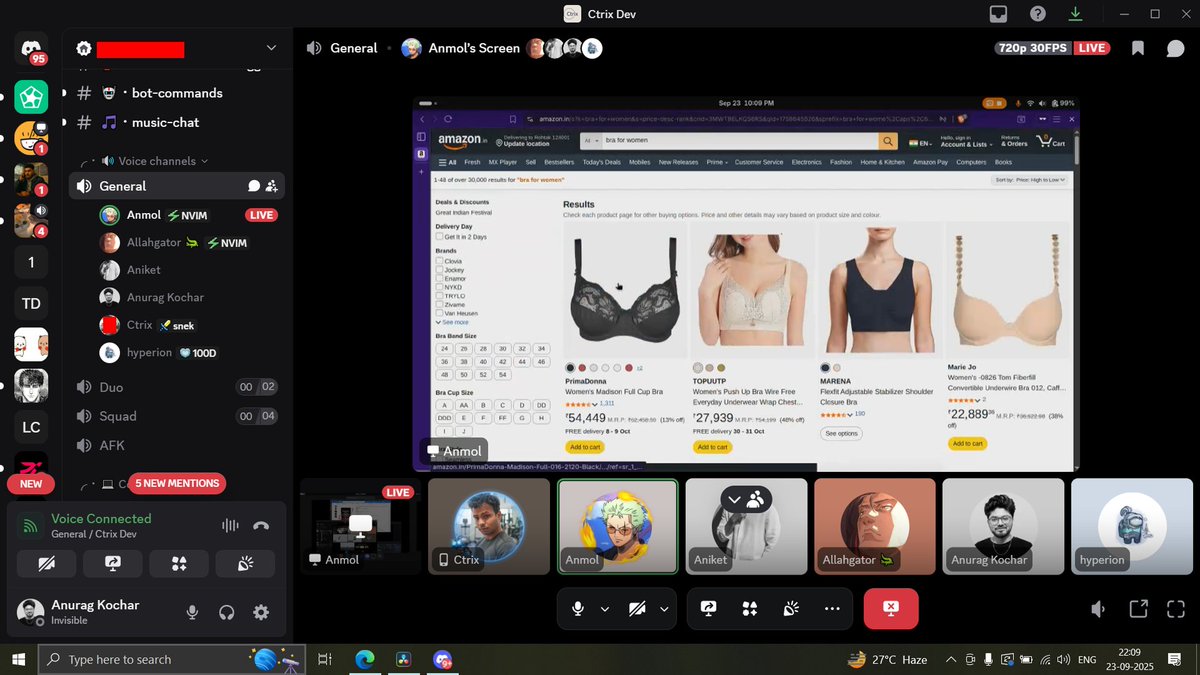Open the green pentagon server icon
This screenshot has height=675, width=1200.
(x=31, y=97)
